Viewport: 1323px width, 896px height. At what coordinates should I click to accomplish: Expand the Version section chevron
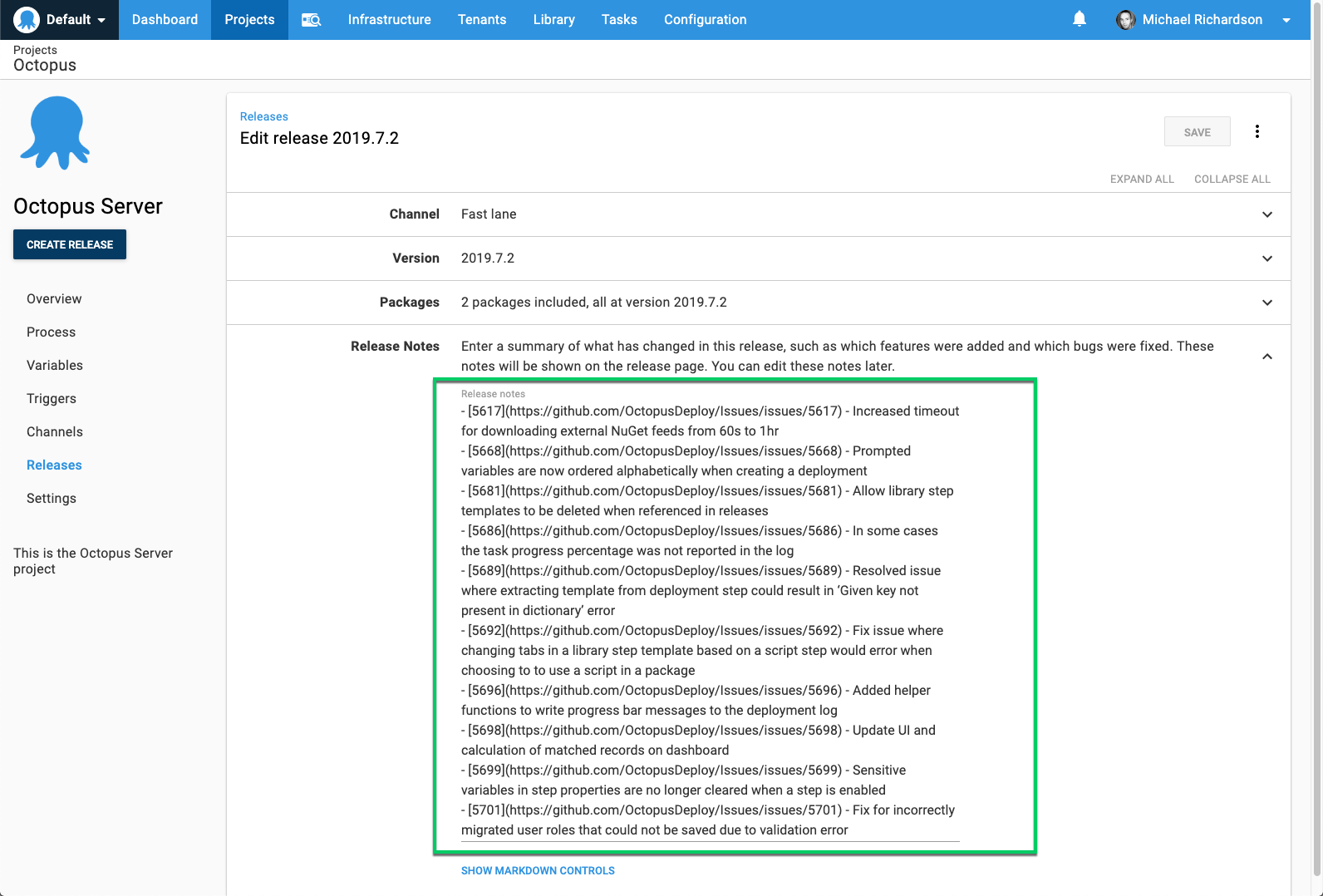tap(1267, 258)
